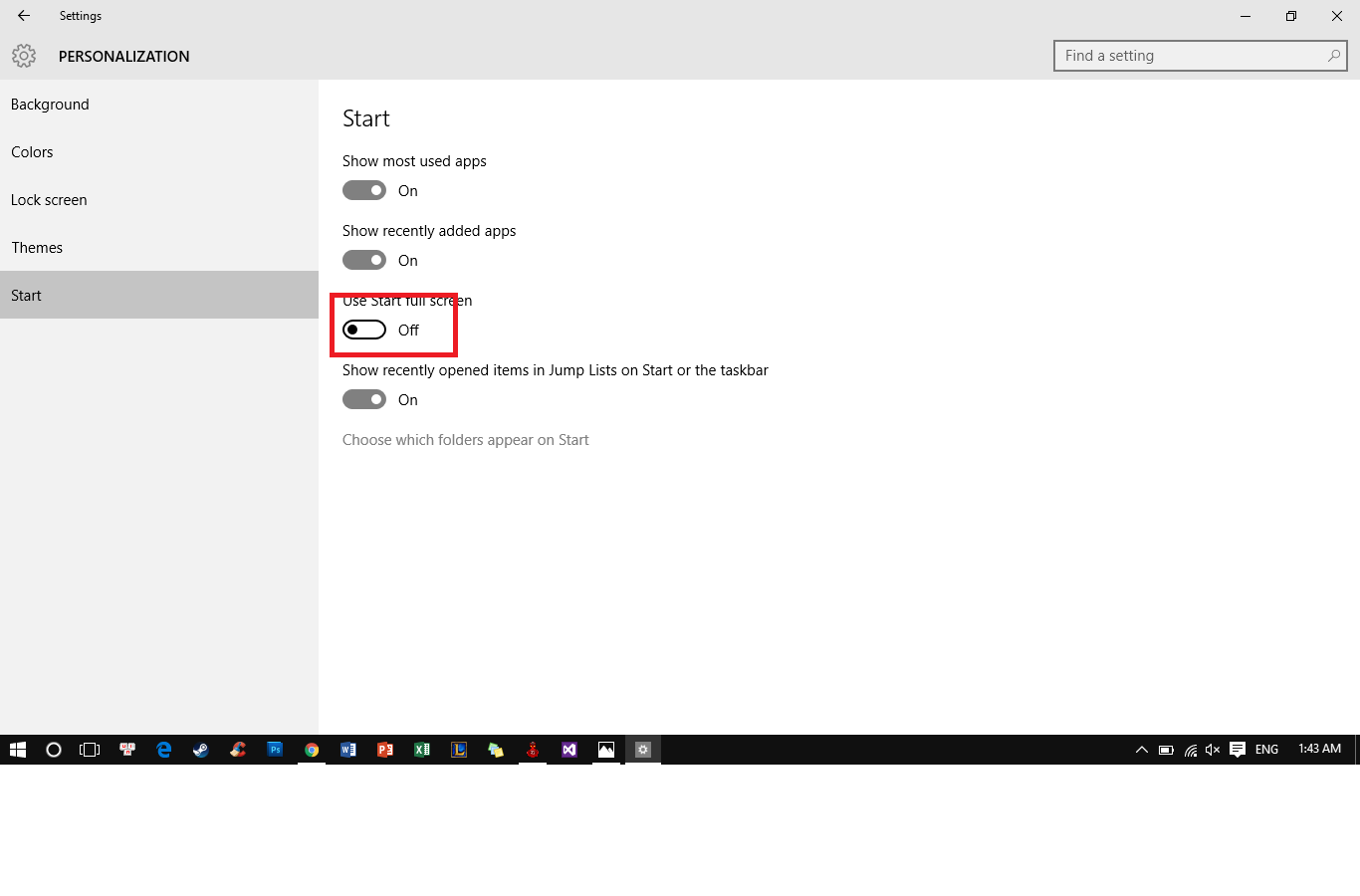
Task: Go back using the Settings back arrow
Action: [24, 16]
